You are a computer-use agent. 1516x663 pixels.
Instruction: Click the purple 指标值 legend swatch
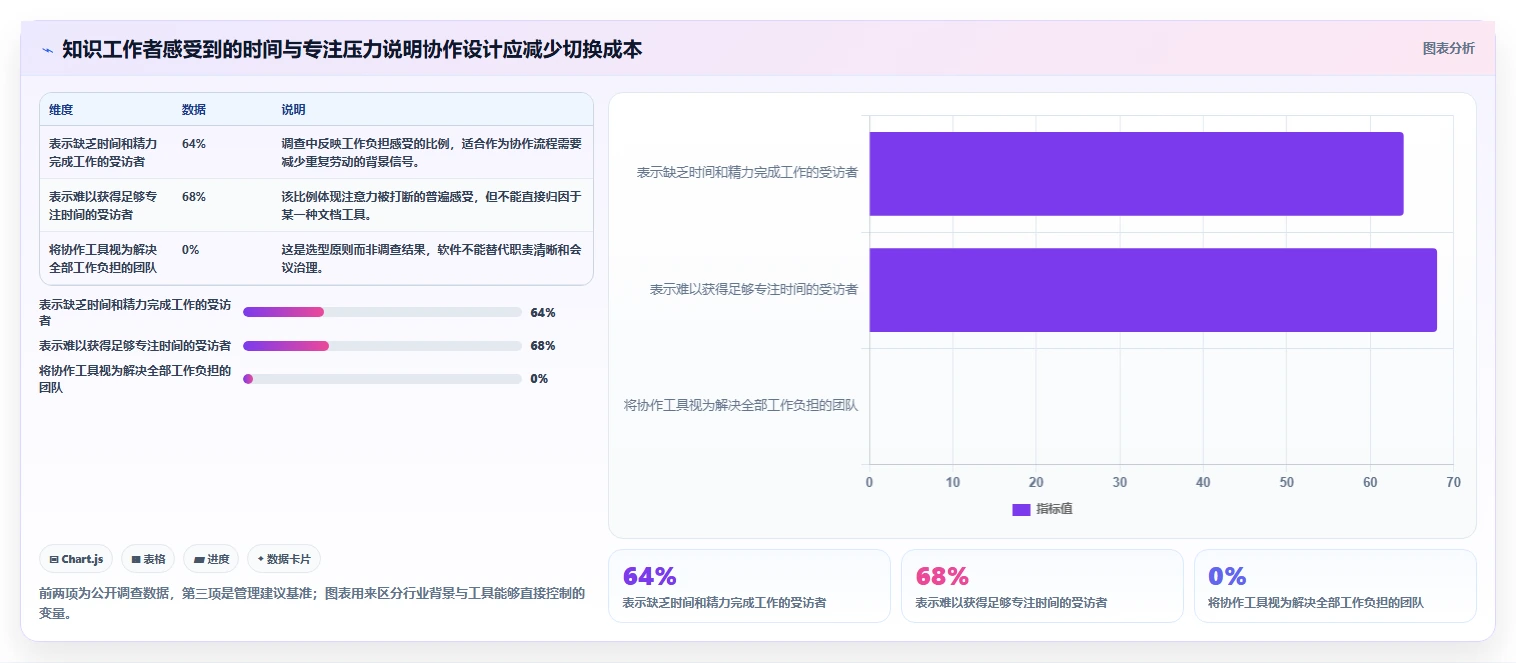(1021, 509)
